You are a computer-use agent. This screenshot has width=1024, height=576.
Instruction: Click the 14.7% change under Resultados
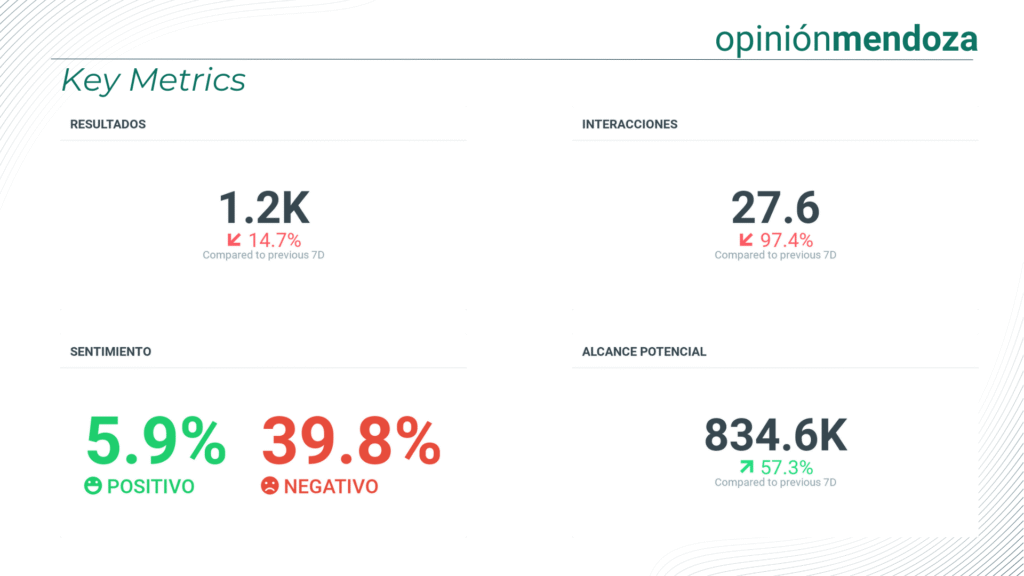coord(274,240)
